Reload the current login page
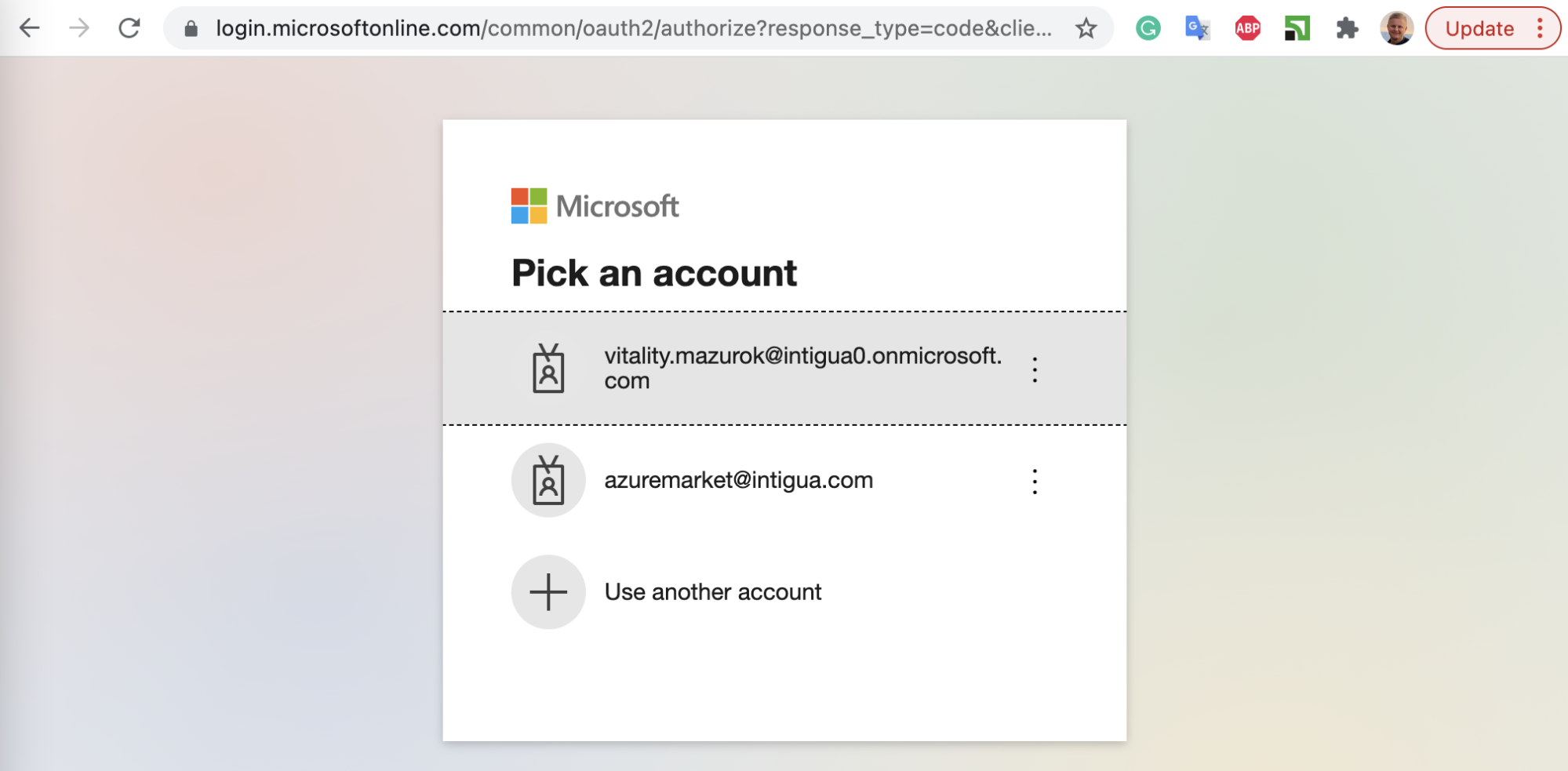 (x=129, y=28)
